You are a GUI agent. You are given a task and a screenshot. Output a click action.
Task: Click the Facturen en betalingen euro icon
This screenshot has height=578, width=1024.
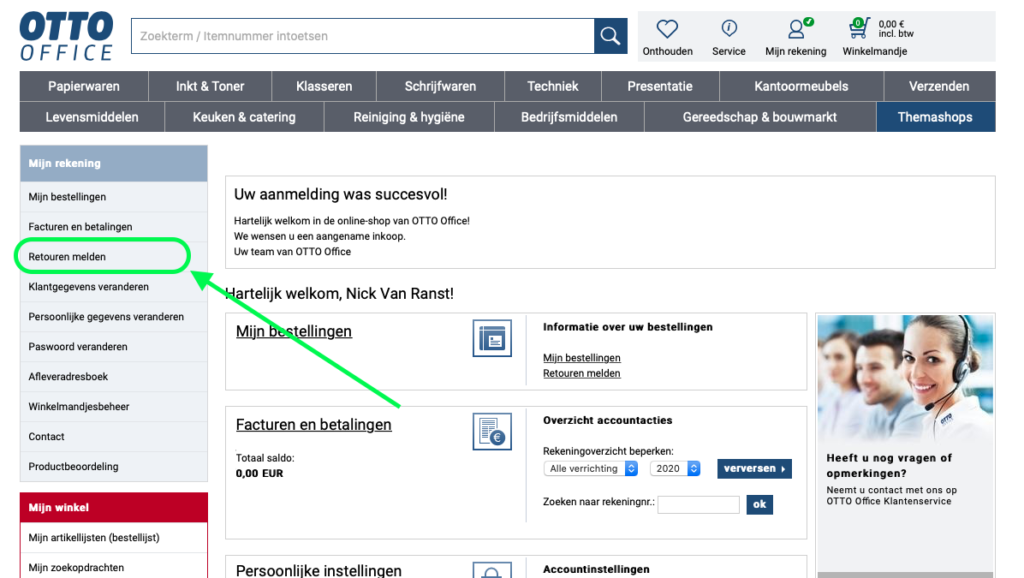click(492, 432)
